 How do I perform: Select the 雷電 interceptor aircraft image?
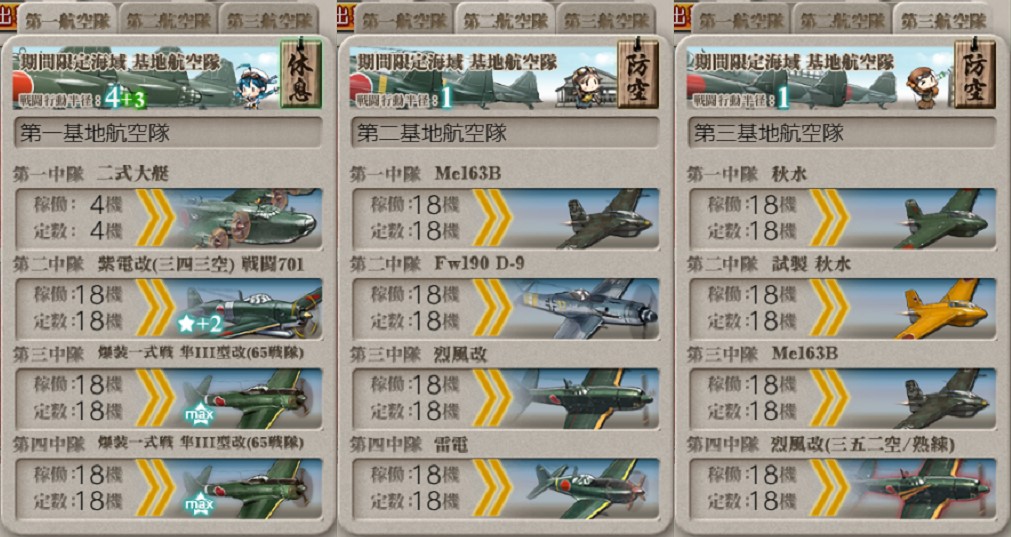coord(587,489)
